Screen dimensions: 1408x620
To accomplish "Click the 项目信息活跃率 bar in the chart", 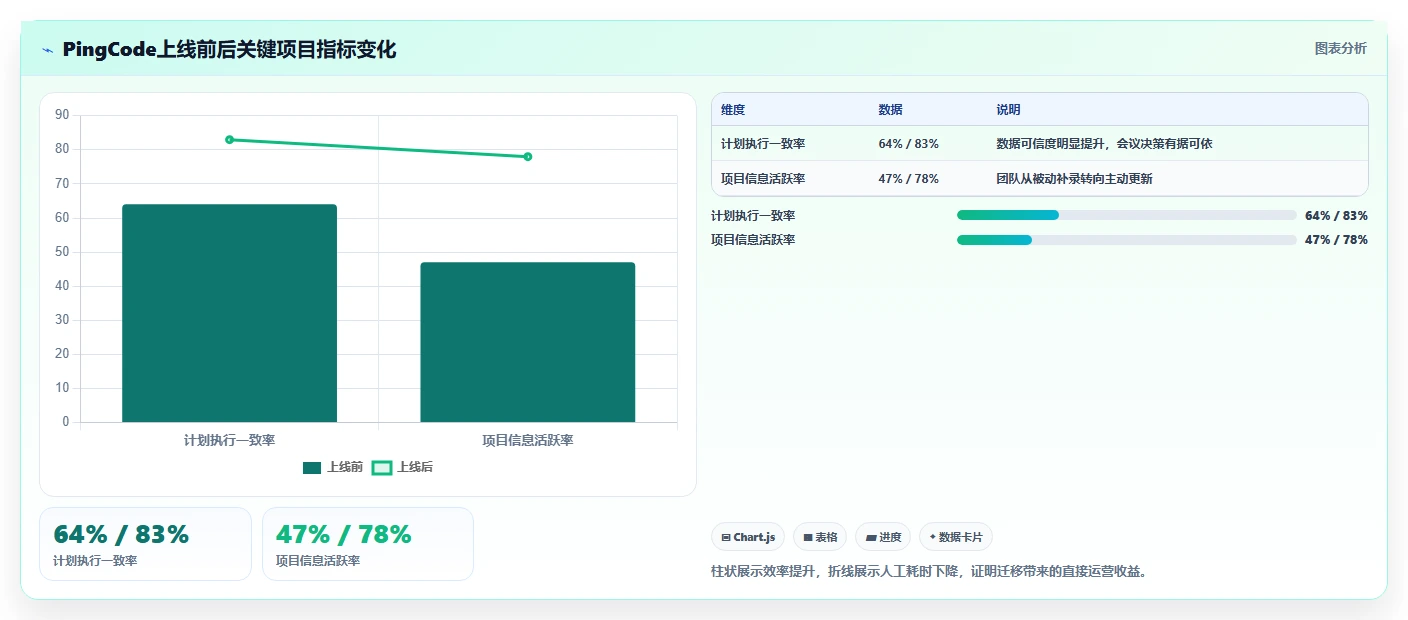I will click(x=528, y=342).
